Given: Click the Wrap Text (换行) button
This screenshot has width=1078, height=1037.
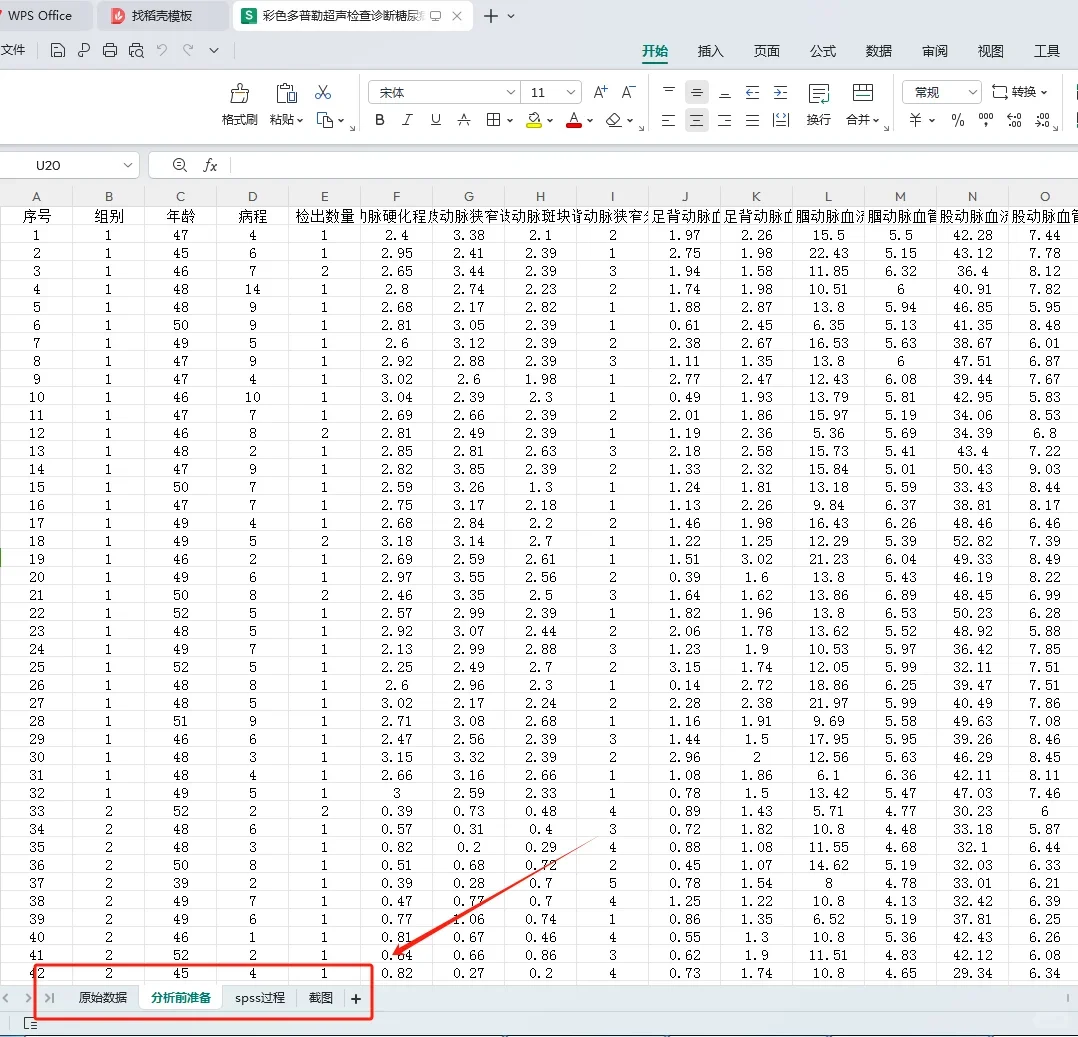Looking at the screenshot, I should click(x=818, y=105).
